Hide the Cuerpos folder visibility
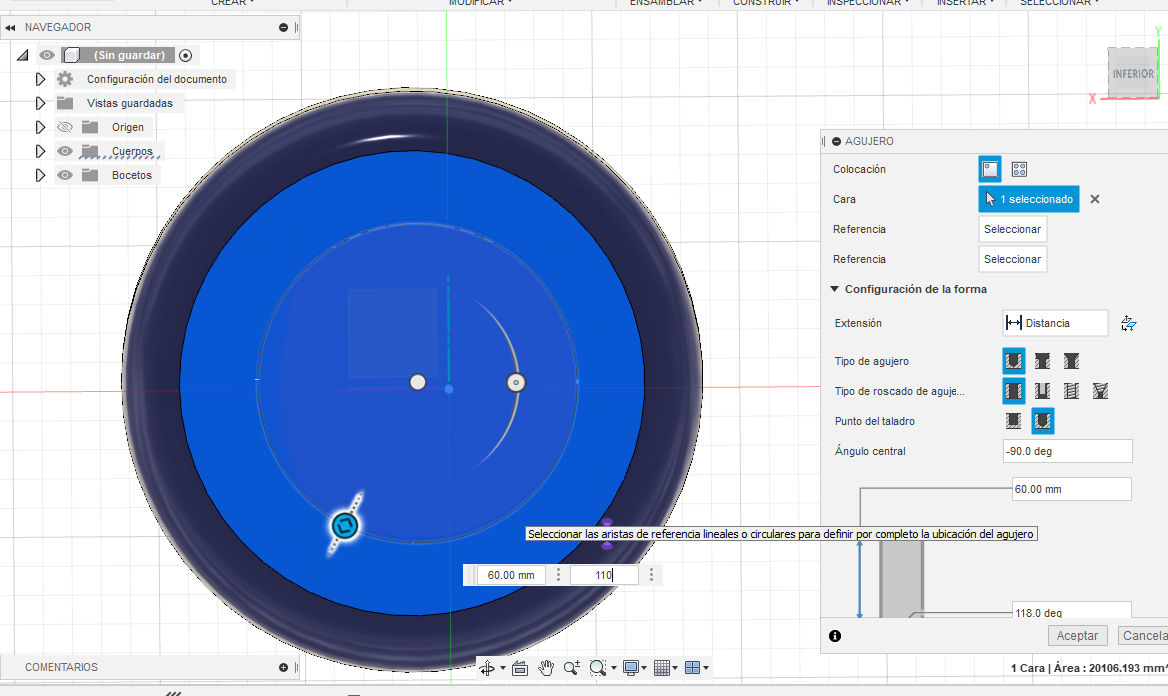Image resolution: width=1168 pixels, height=696 pixels. point(65,151)
